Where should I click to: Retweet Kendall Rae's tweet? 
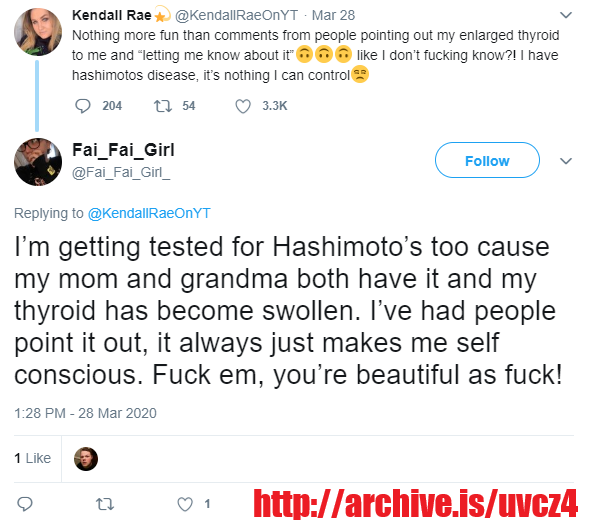click(162, 106)
